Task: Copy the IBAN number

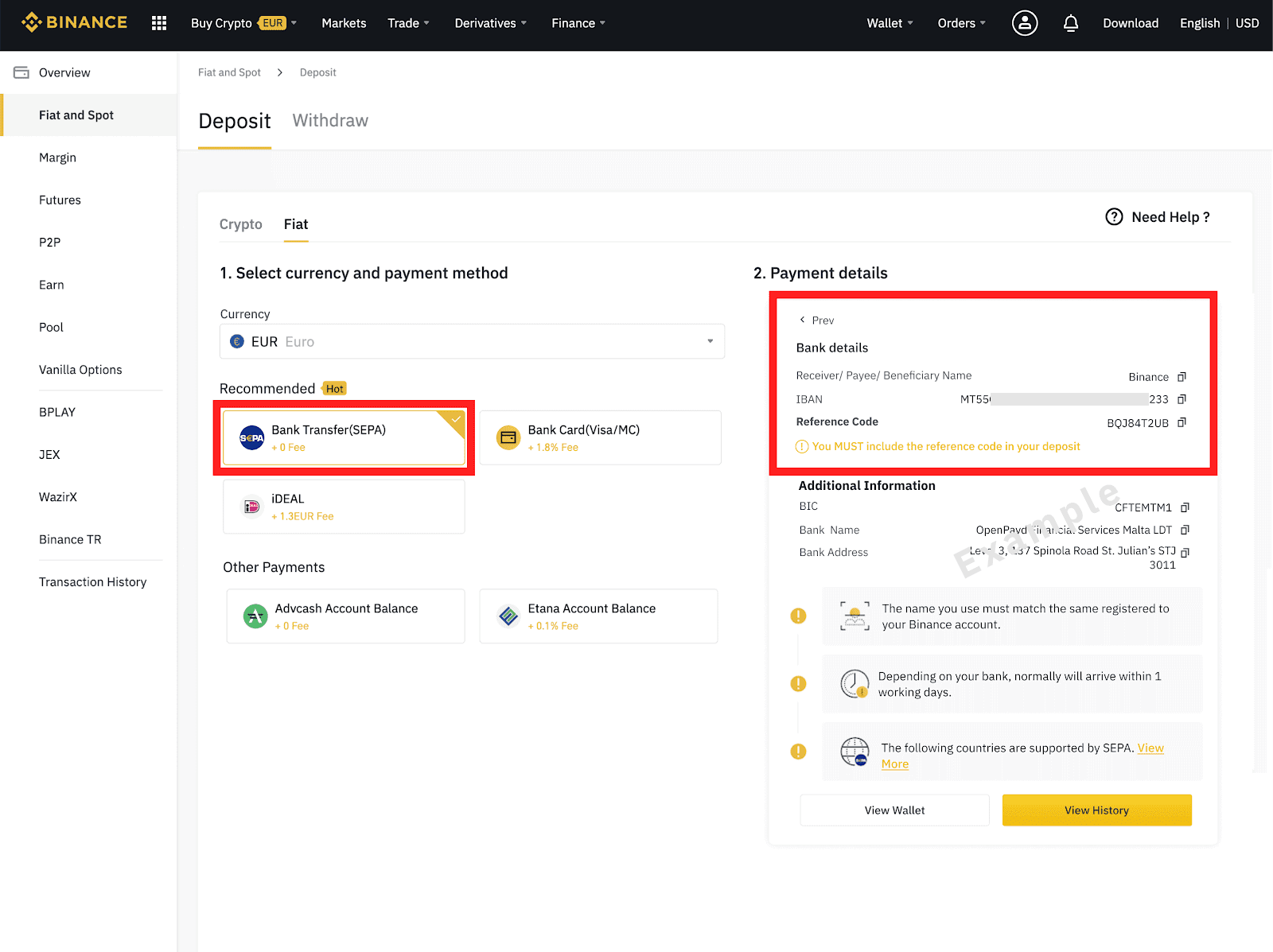Action: (x=1182, y=398)
